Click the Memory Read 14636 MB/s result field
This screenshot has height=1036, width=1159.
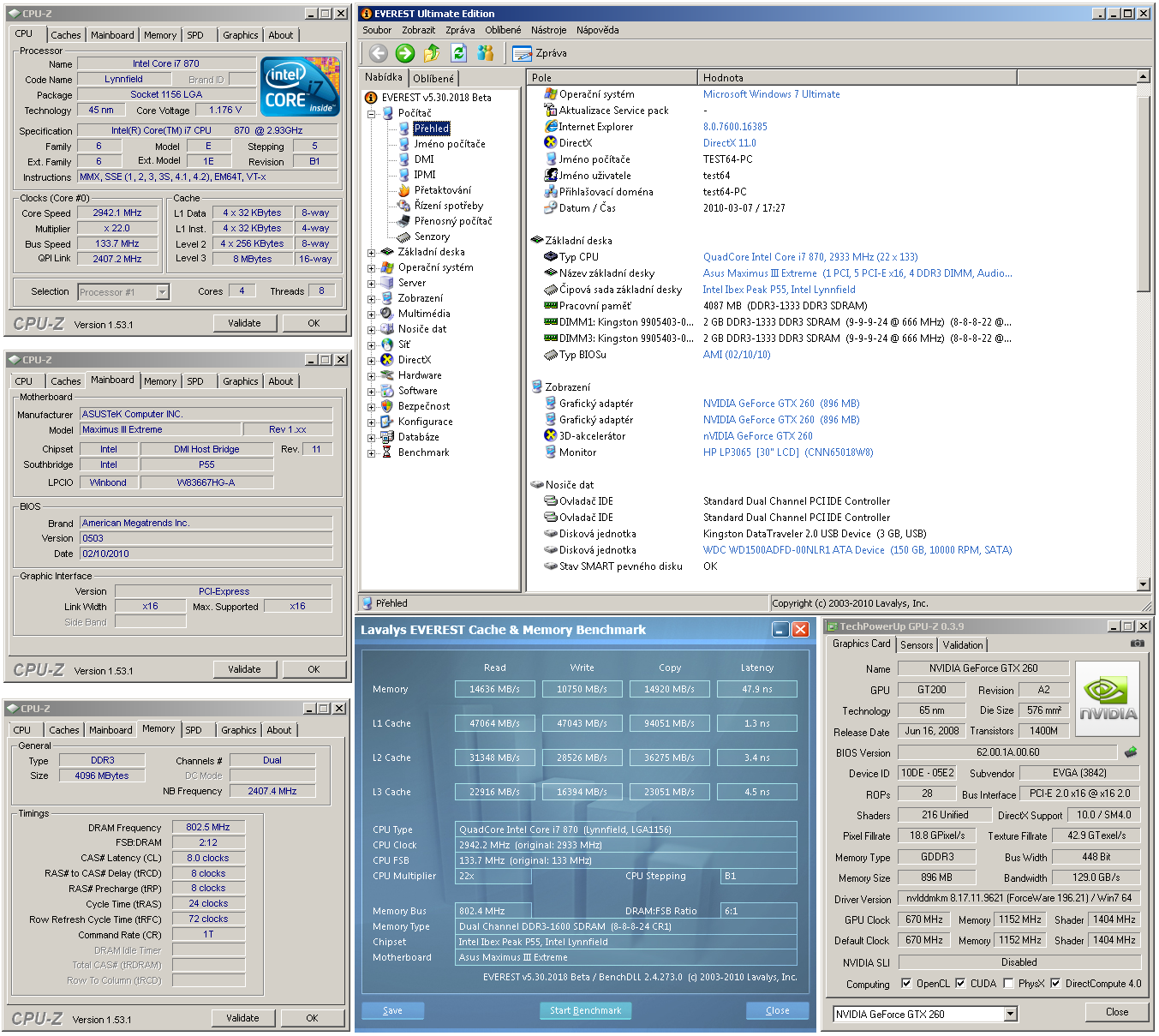pos(494,689)
